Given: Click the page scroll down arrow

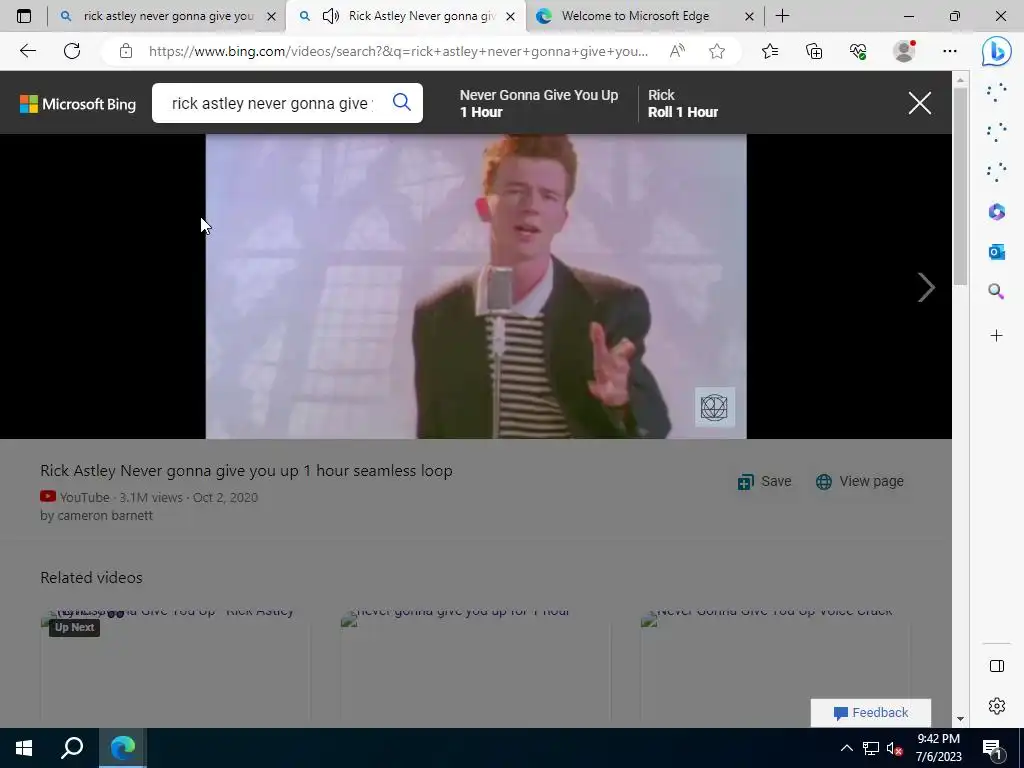Looking at the screenshot, I should (x=960, y=719).
